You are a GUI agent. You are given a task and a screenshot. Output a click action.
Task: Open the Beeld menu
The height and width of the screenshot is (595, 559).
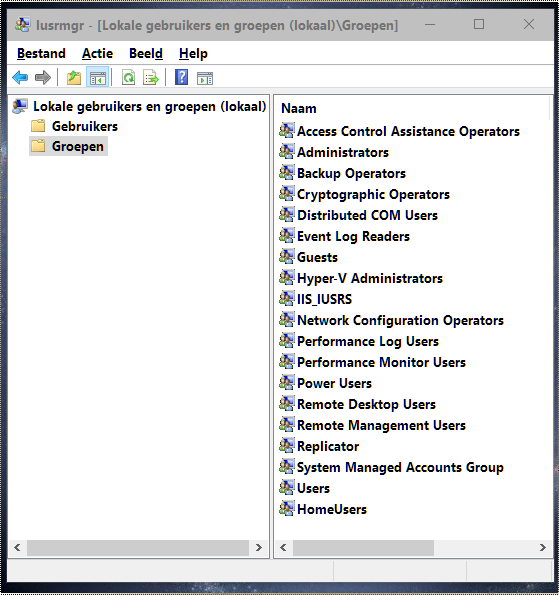[x=146, y=54]
